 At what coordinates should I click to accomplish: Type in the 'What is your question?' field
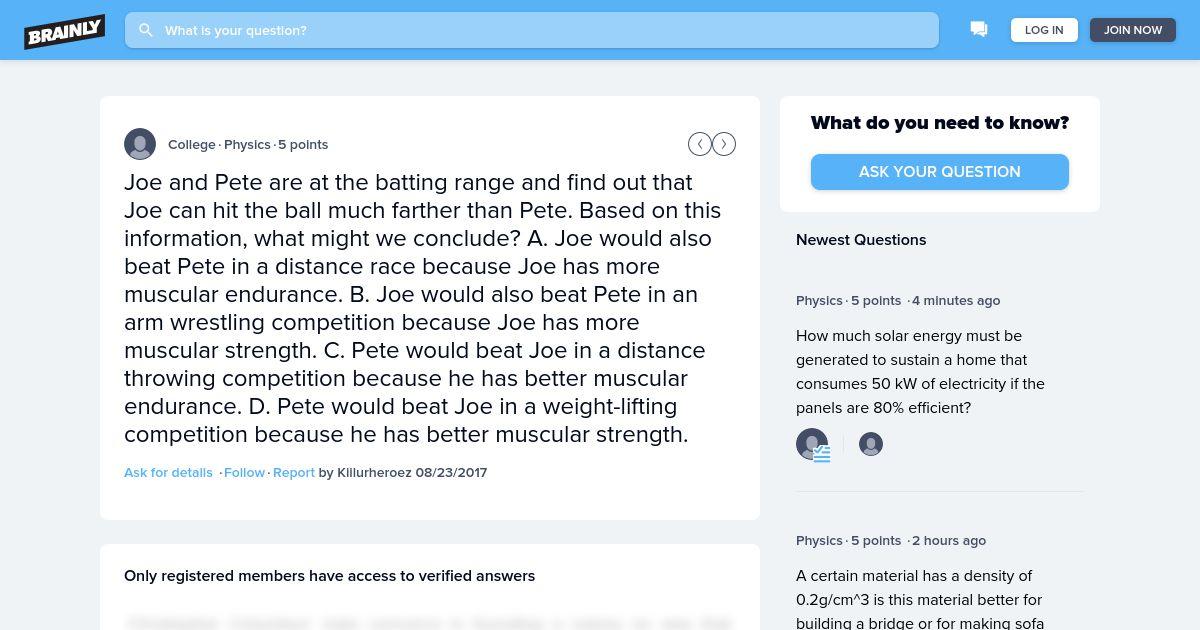(x=540, y=30)
